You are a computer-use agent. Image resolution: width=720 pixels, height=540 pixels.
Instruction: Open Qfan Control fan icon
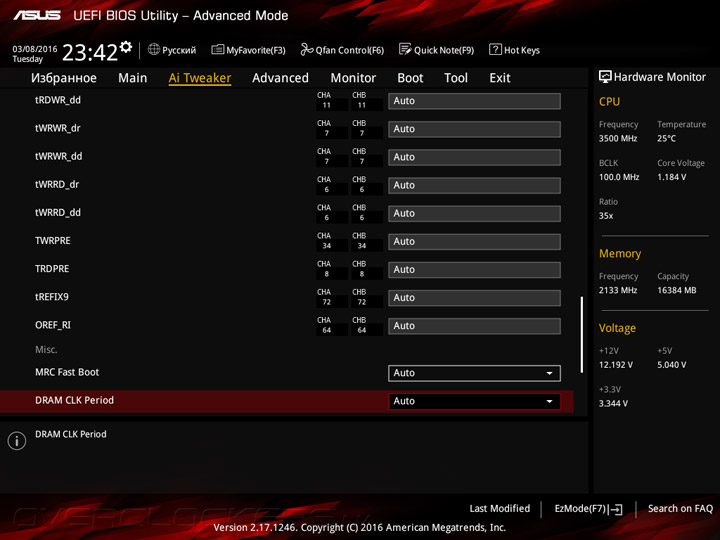[x=306, y=49]
